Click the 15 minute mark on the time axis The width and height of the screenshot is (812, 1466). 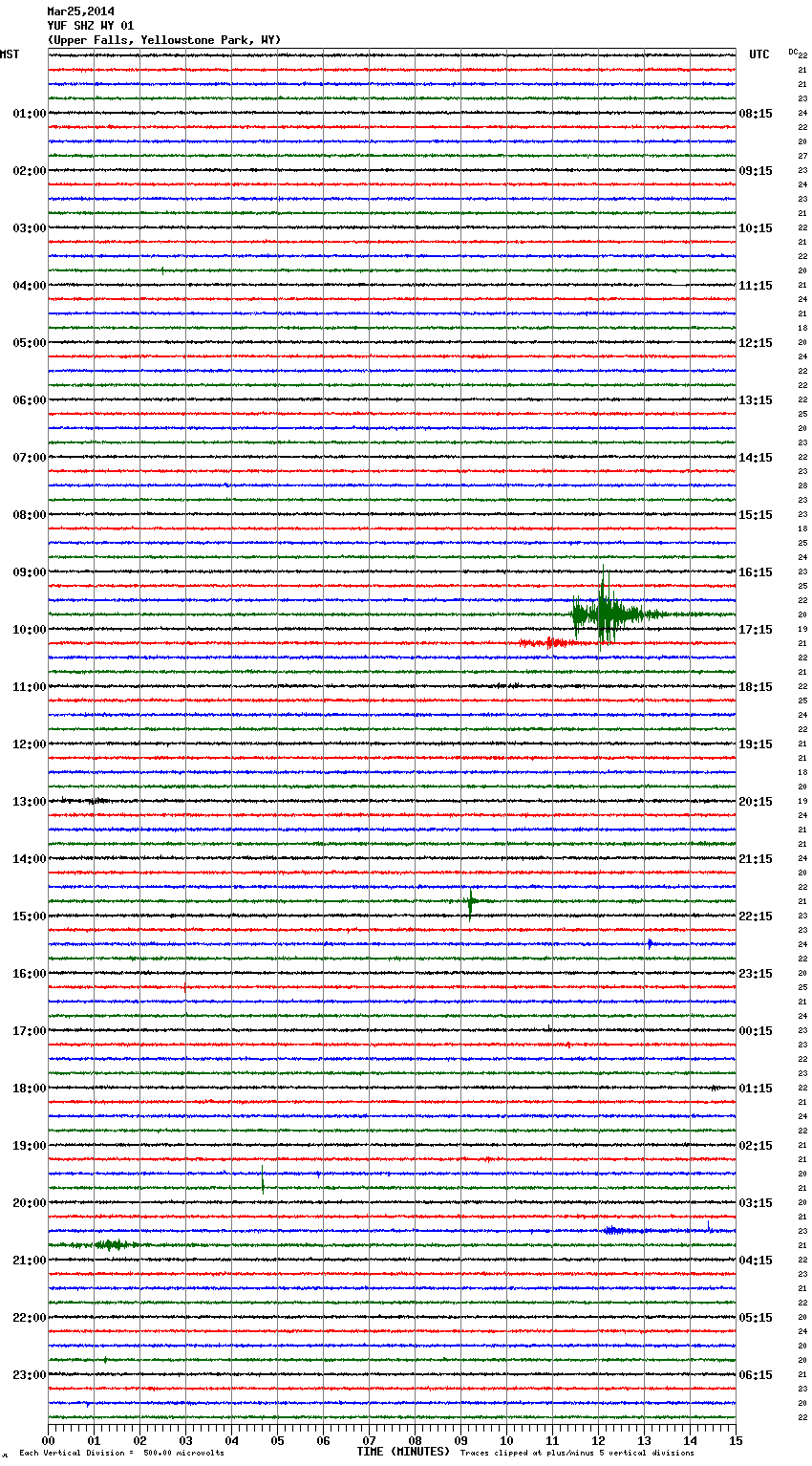(x=736, y=1440)
